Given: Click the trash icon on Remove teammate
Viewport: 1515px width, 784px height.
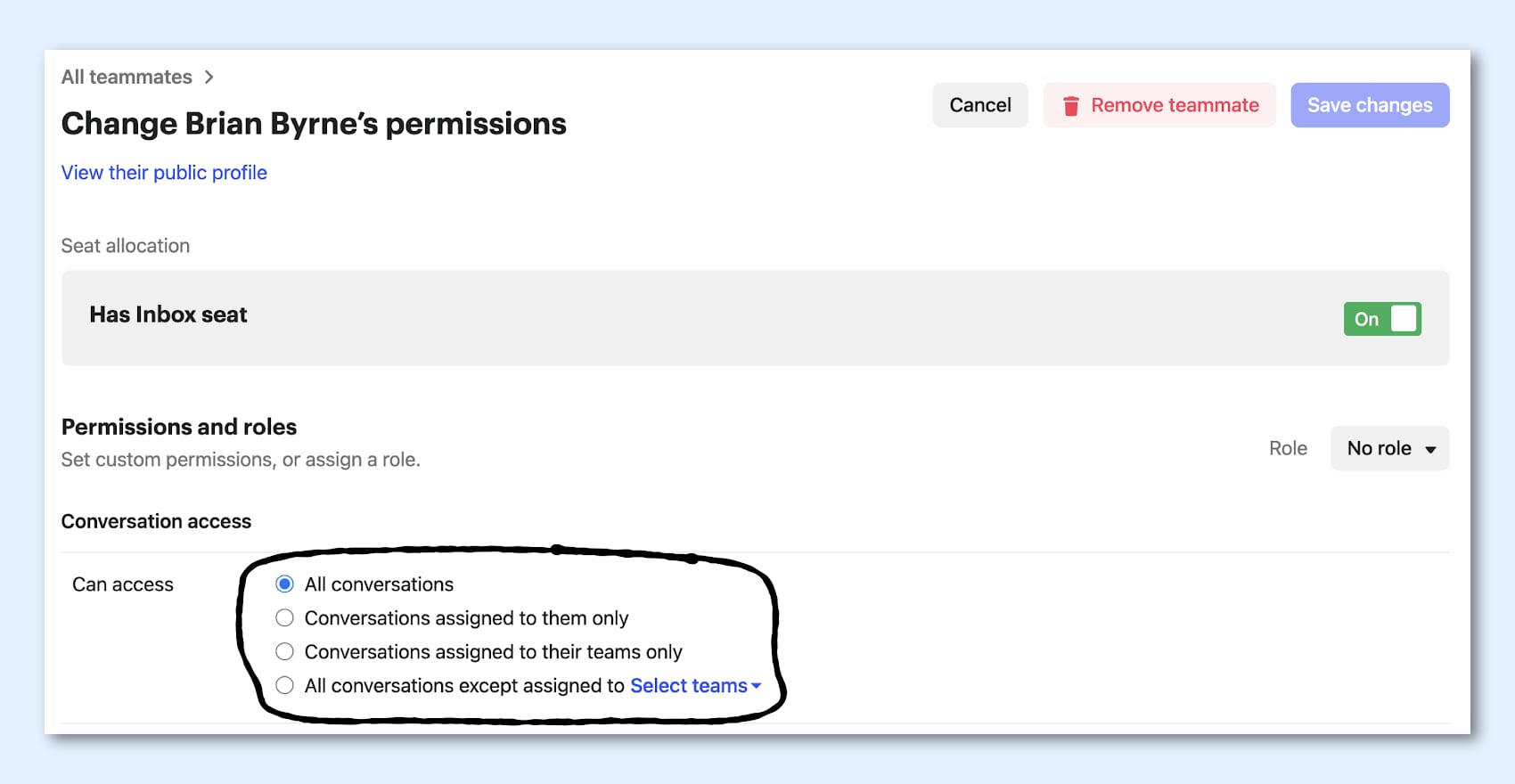Looking at the screenshot, I should coord(1071,106).
